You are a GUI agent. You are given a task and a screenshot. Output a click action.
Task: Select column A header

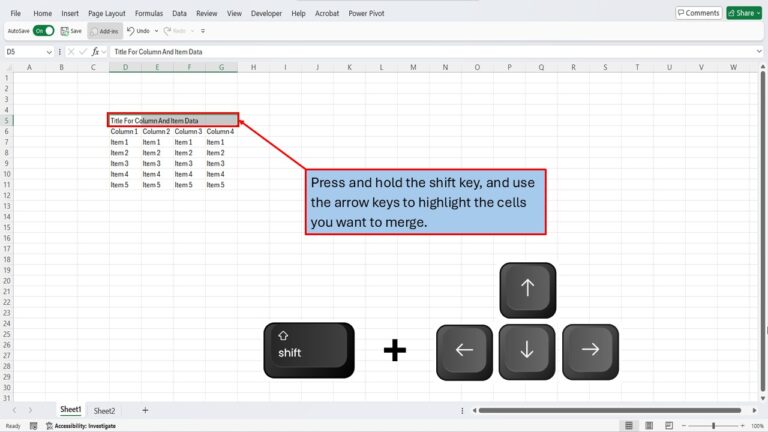[x=29, y=67]
